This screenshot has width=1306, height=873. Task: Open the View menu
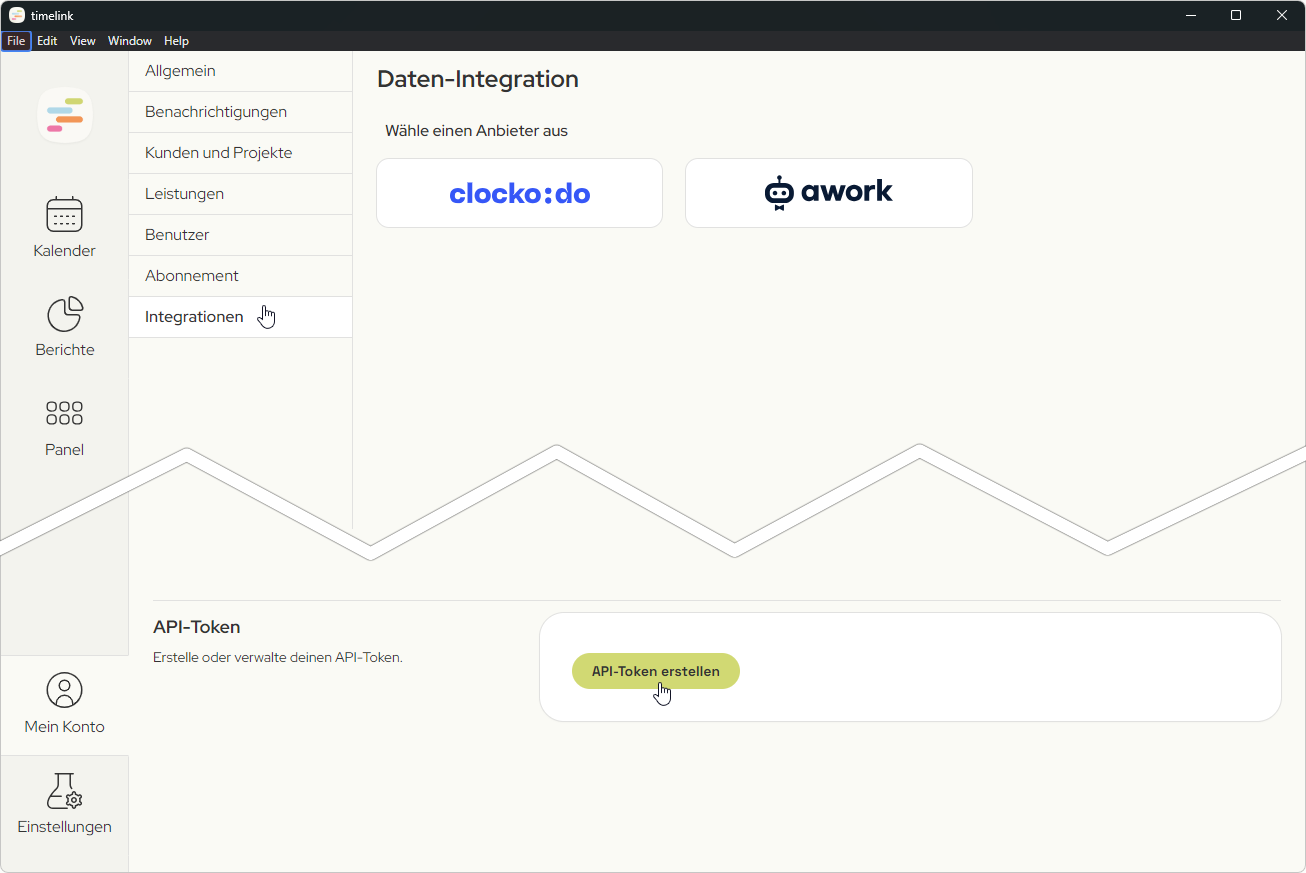tap(82, 41)
